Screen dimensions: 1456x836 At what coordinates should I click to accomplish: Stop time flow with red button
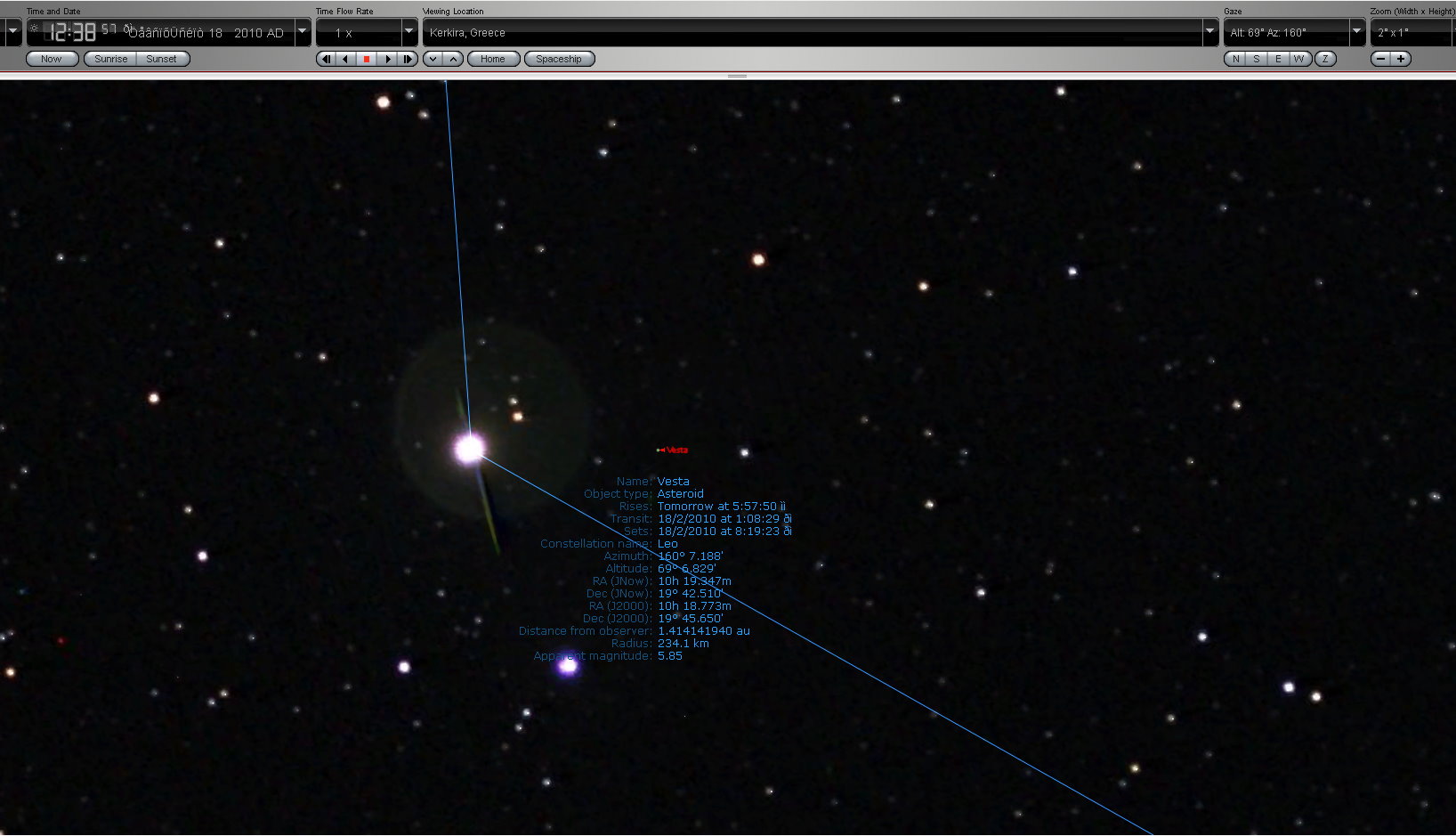point(366,59)
